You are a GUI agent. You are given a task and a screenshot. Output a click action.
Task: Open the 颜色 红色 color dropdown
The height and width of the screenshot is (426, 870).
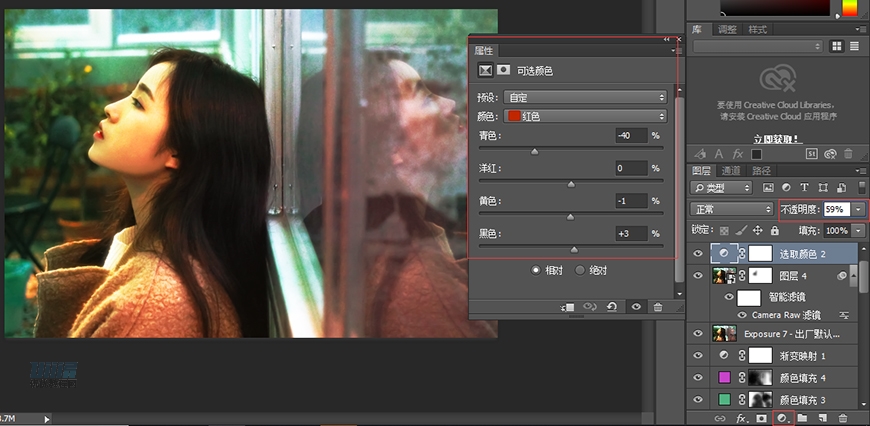click(x=585, y=116)
